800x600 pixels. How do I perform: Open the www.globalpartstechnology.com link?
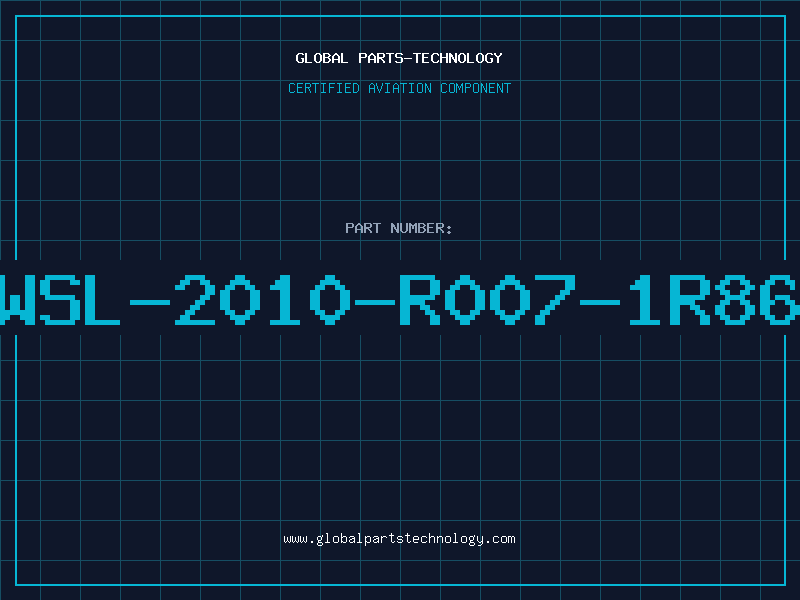point(399,539)
